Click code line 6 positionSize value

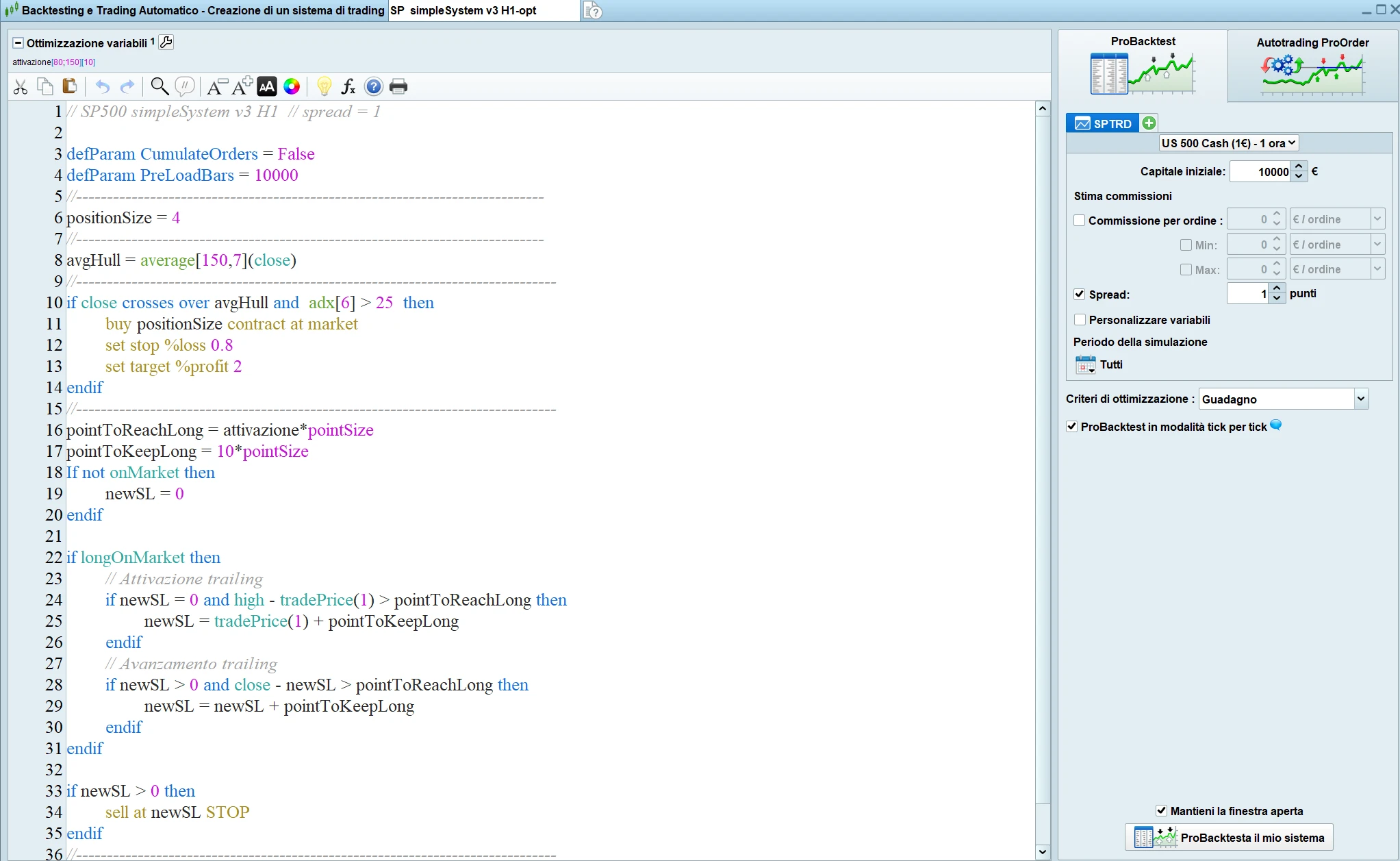[176, 218]
